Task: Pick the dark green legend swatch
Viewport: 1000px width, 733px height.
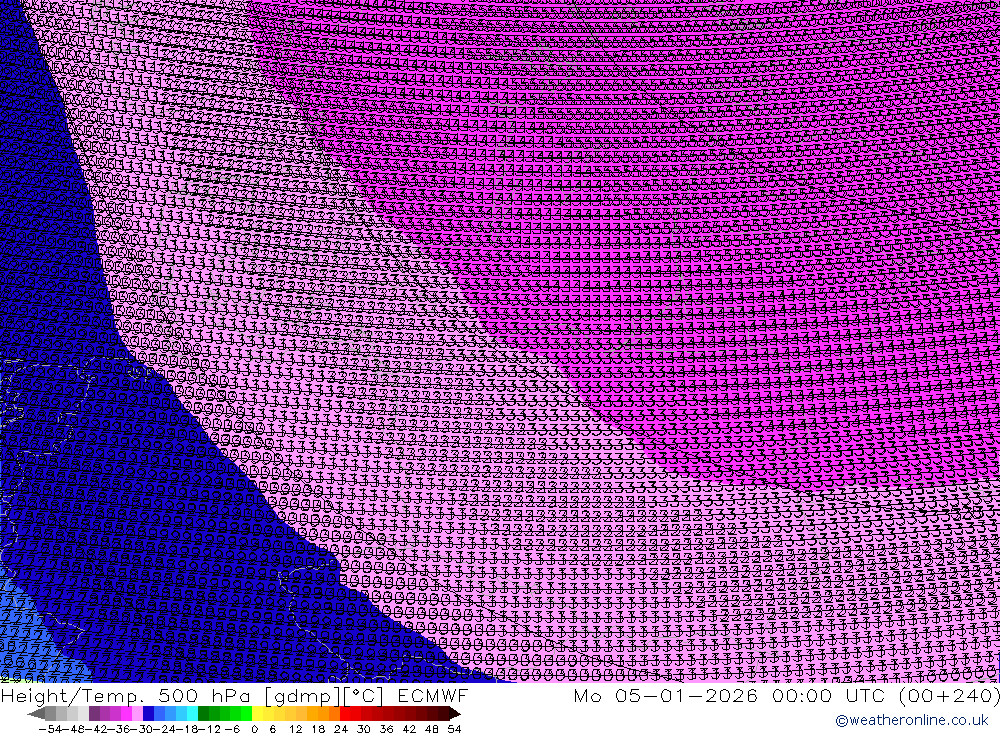Action: point(203,714)
